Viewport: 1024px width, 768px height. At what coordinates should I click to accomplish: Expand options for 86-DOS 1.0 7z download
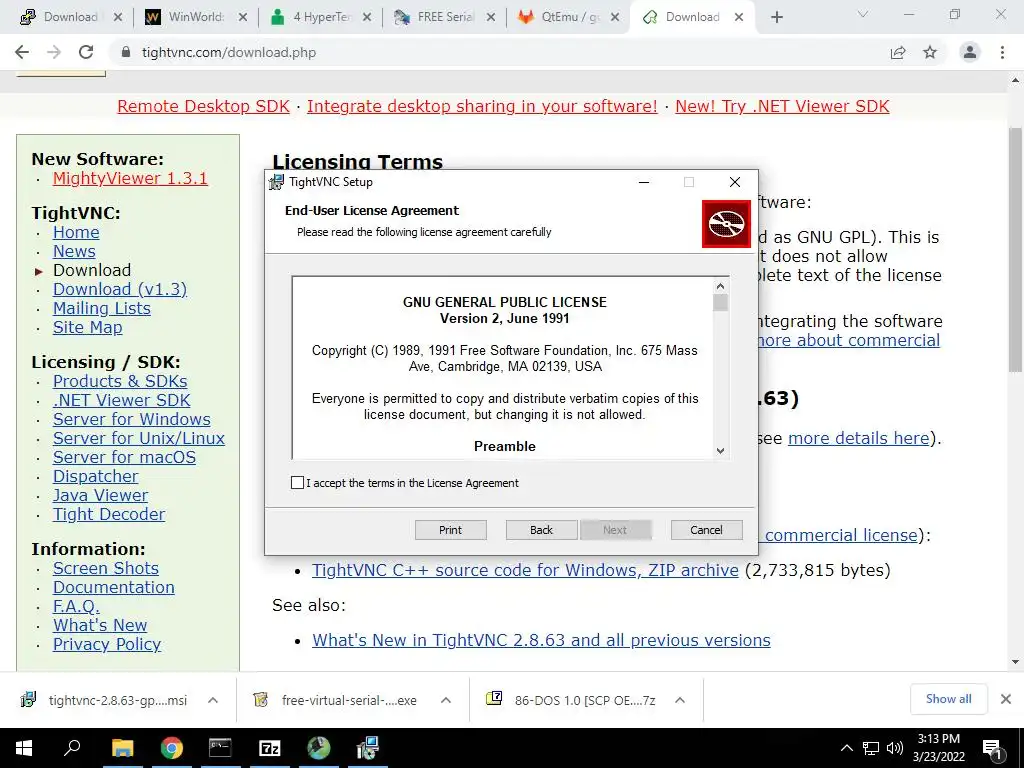point(680,700)
